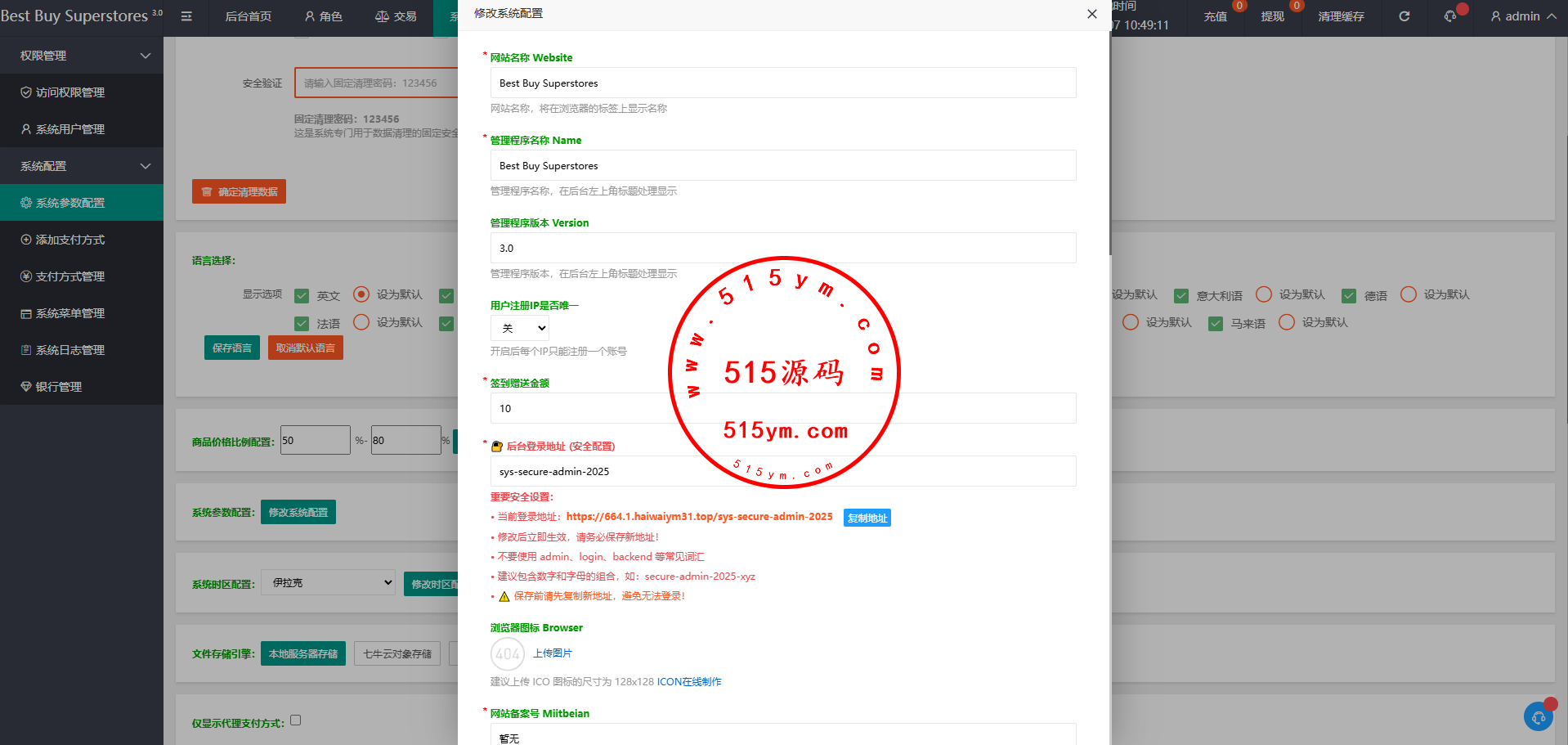Open the ICON在线制作 link

(689, 682)
